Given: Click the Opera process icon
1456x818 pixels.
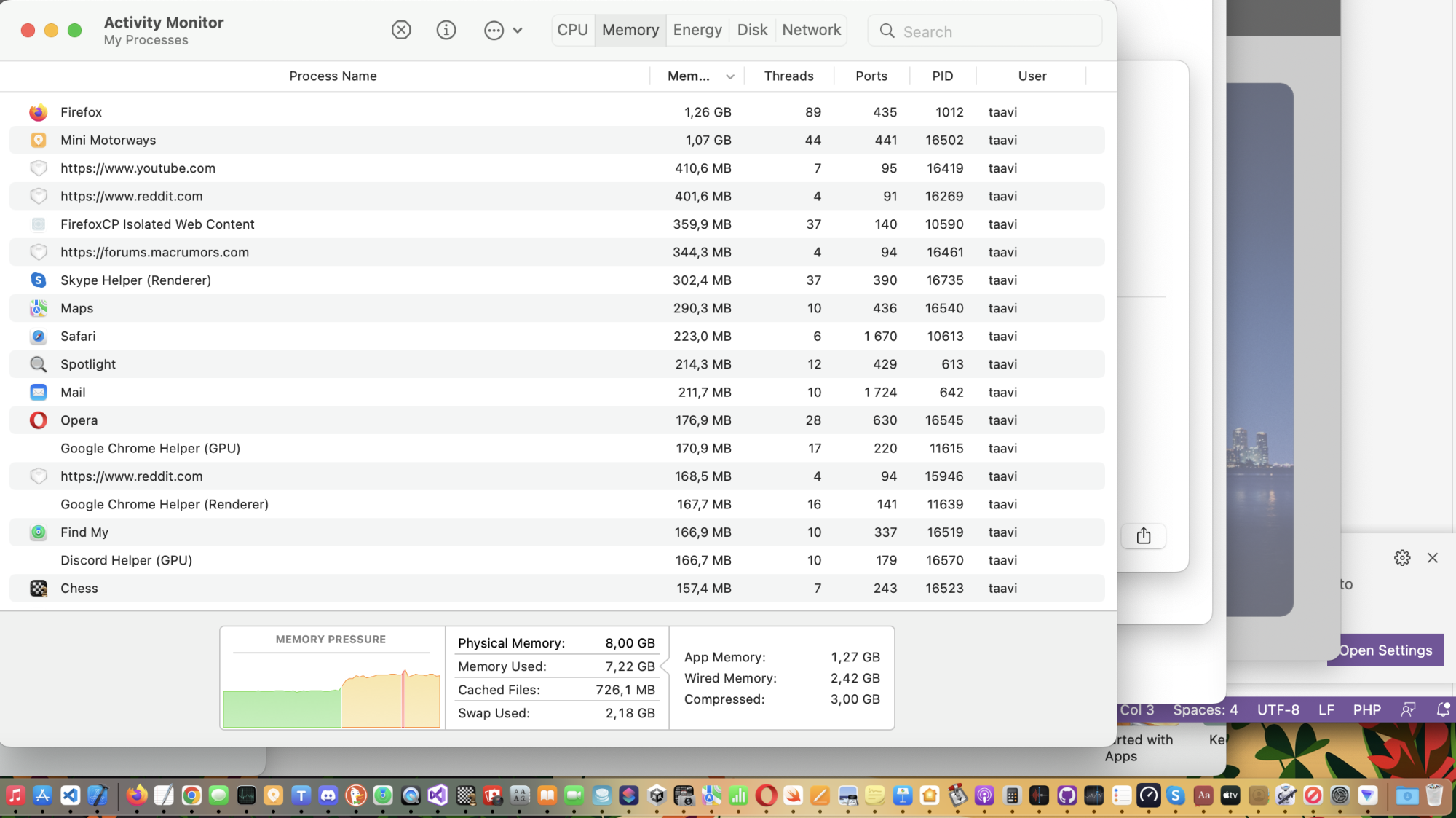Looking at the screenshot, I should [x=39, y=420].
